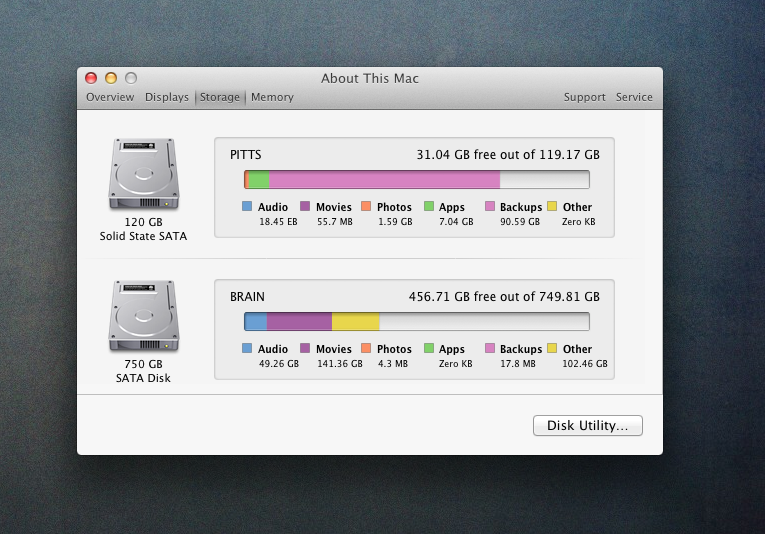Image resolution: width=765 pixels, height=534 pixels.
Task: Click PITTS Other yellow legend swatch
Action: (x=552, y=206)
